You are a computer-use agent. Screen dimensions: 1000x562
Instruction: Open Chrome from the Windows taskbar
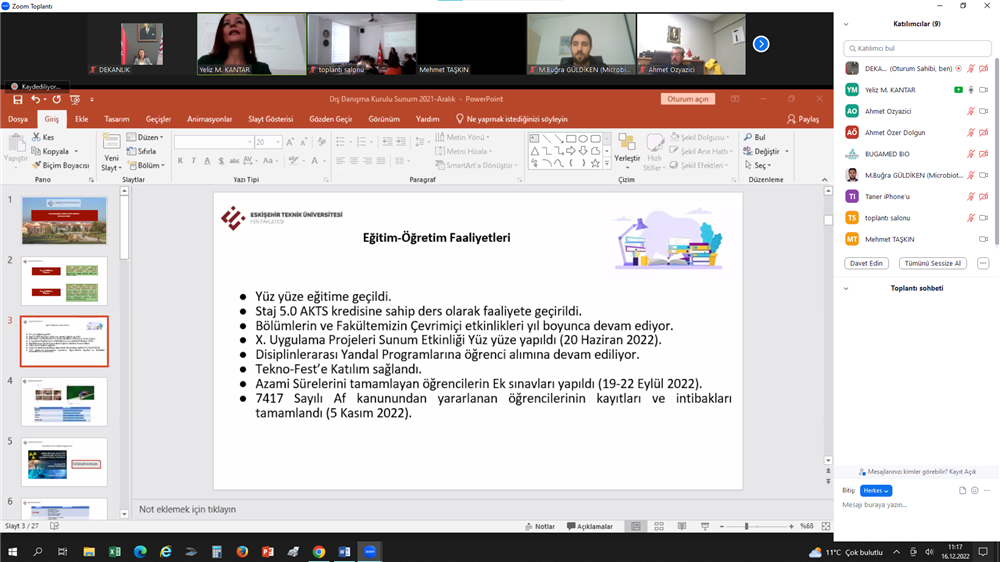[319, 552]
